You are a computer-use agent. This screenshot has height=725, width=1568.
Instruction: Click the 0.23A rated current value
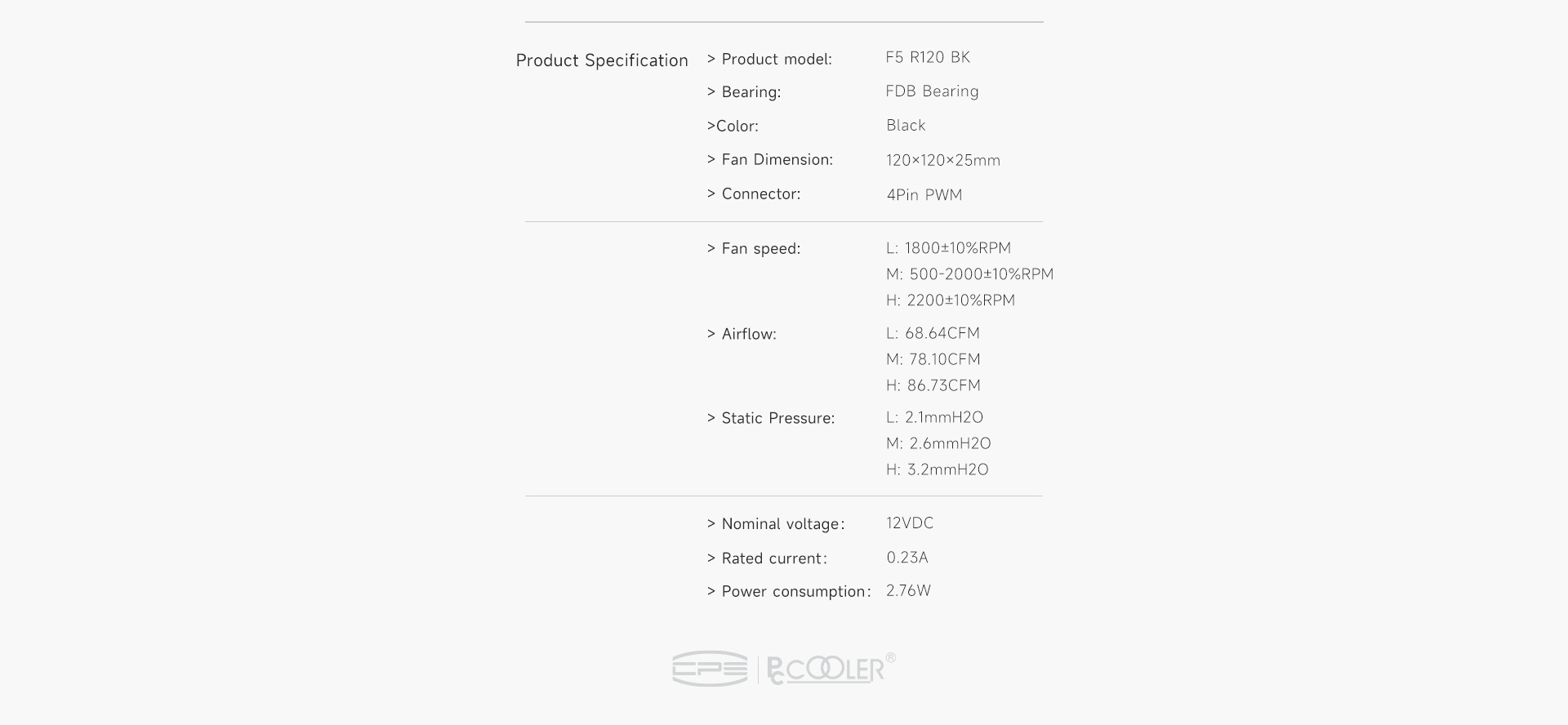pyautogui.click(x=906, y=558)
